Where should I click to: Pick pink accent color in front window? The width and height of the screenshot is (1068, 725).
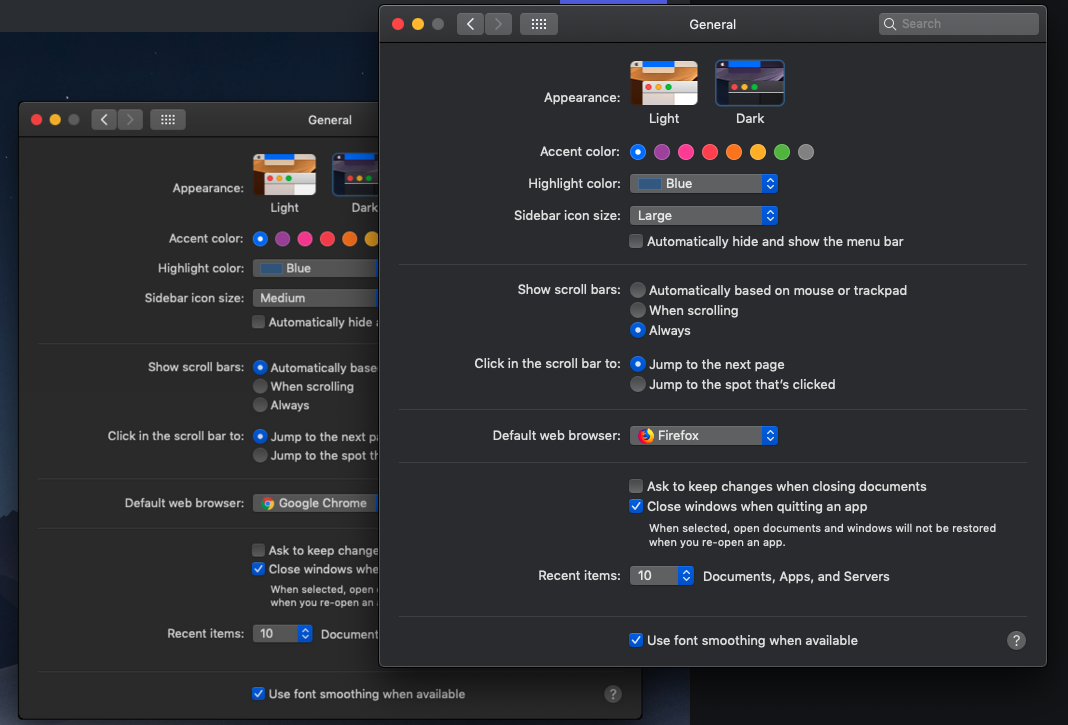point(686,152)
